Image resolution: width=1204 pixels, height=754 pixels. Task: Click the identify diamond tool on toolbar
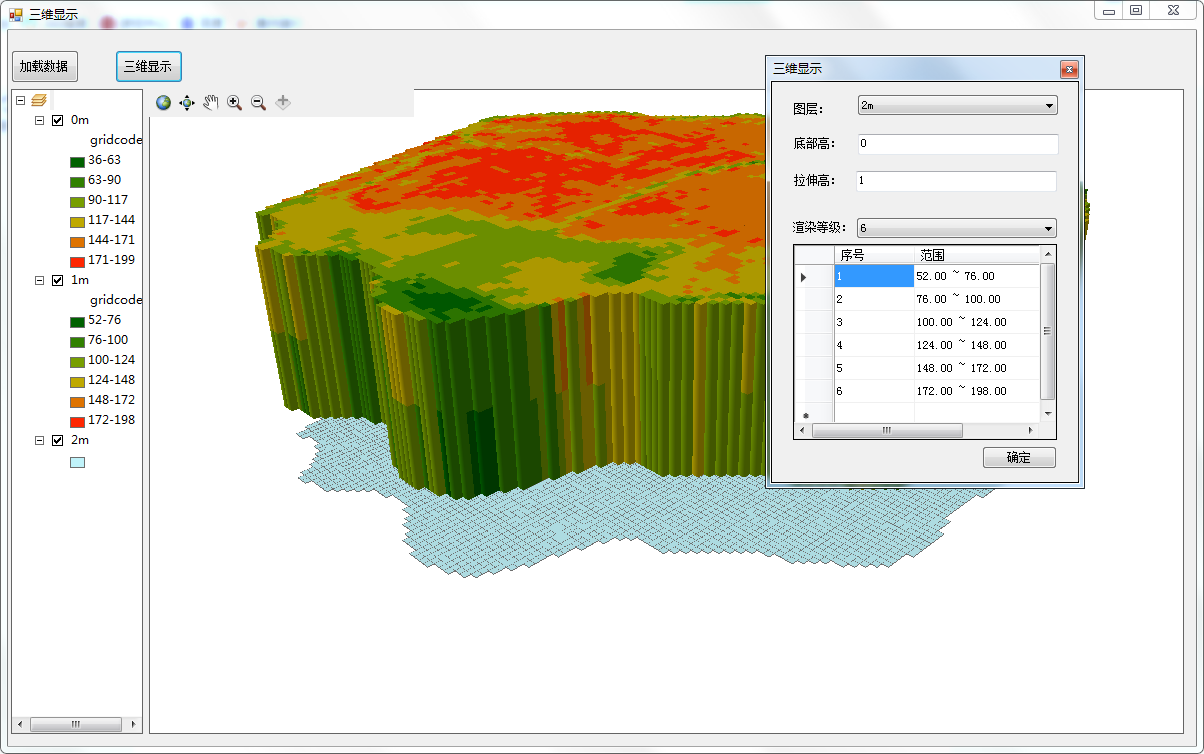pos(283,102)
